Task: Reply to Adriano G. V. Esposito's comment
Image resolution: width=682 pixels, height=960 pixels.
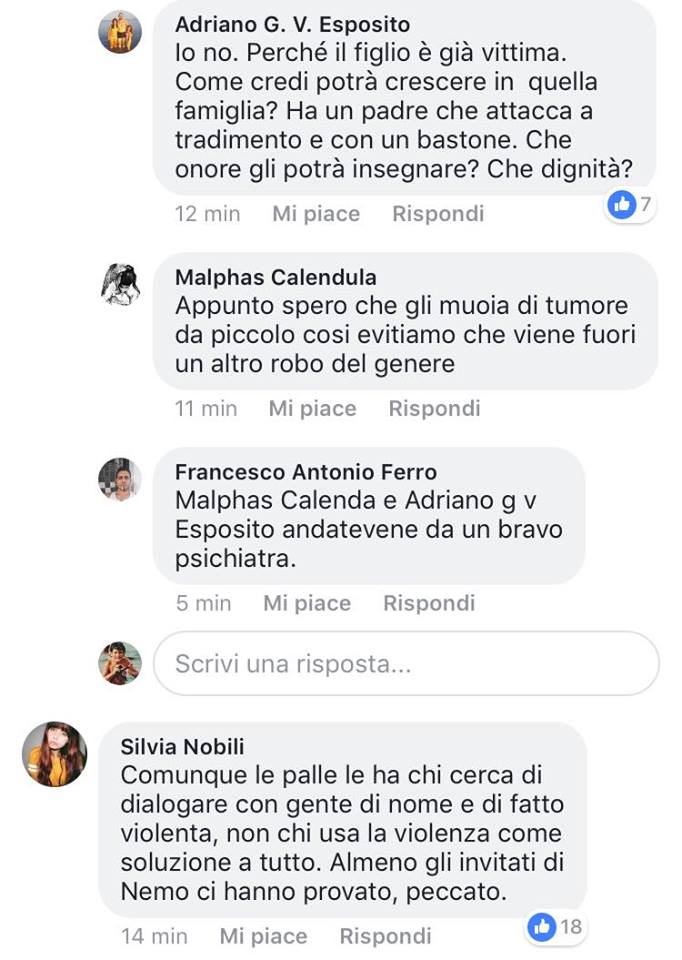Action: 438,214
